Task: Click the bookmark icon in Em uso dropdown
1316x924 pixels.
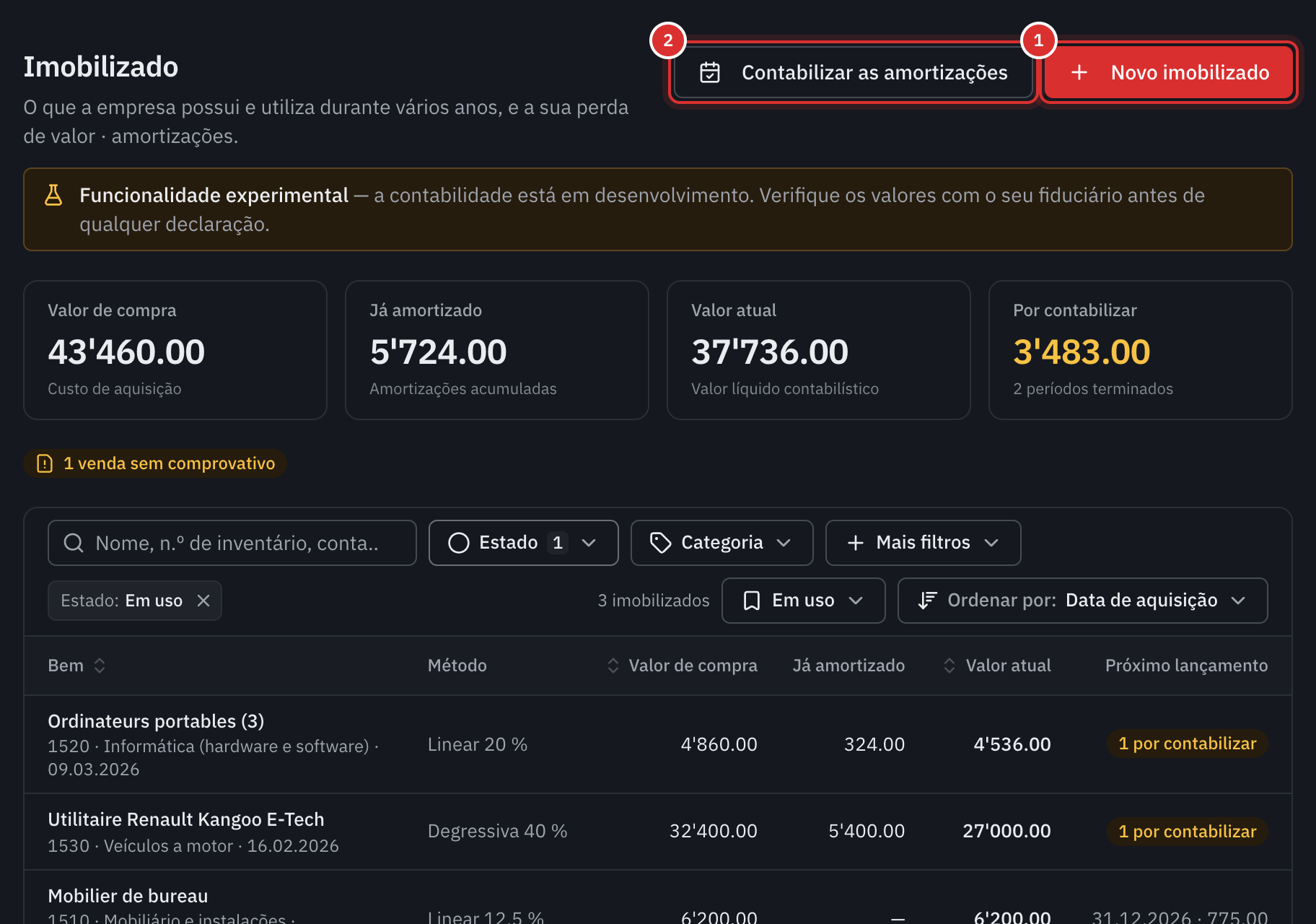Action: tap(752, 601)
